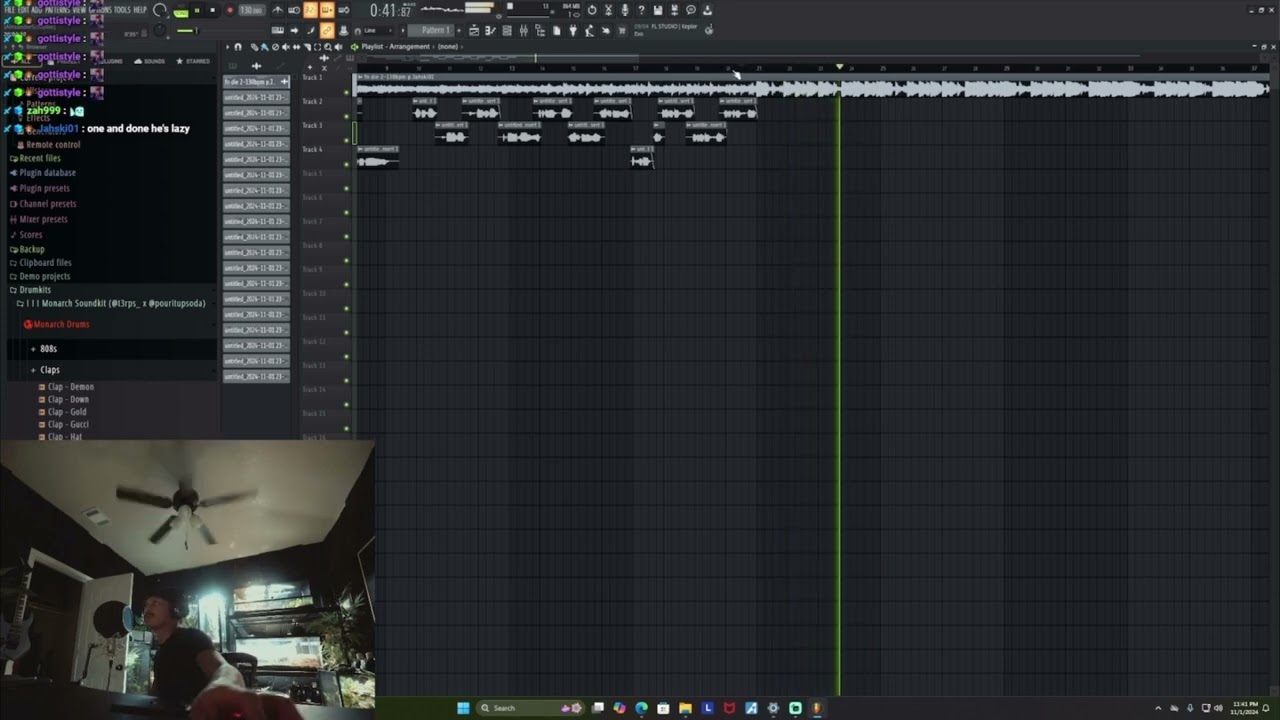Click the arrow left of Pattern 1
1280x720 pixels.
point(402,30)
